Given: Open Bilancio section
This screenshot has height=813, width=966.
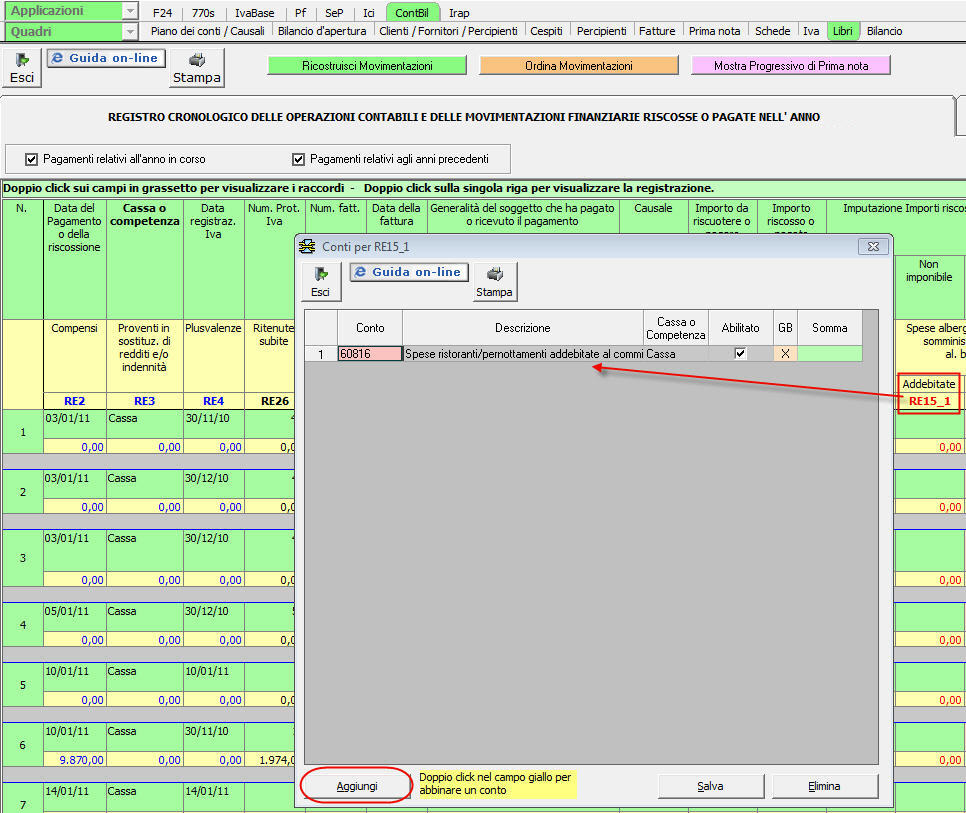Looking at the screenshot, I should [884, 31].
